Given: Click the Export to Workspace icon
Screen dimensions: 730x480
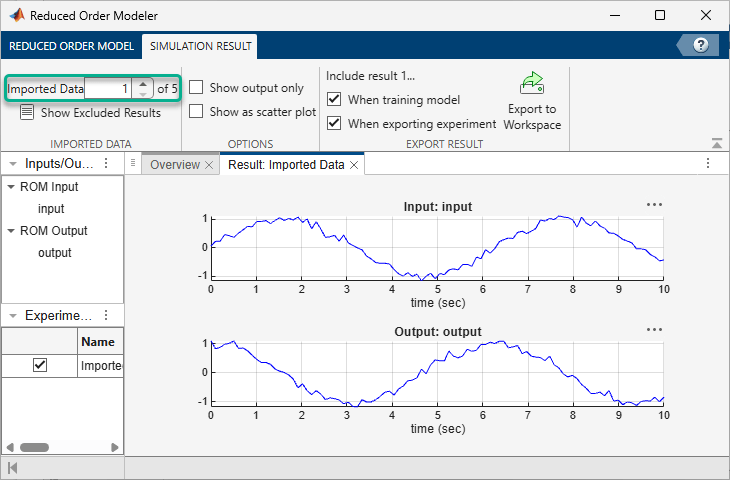Looking at the screenshot, I should tap(532, 82).
